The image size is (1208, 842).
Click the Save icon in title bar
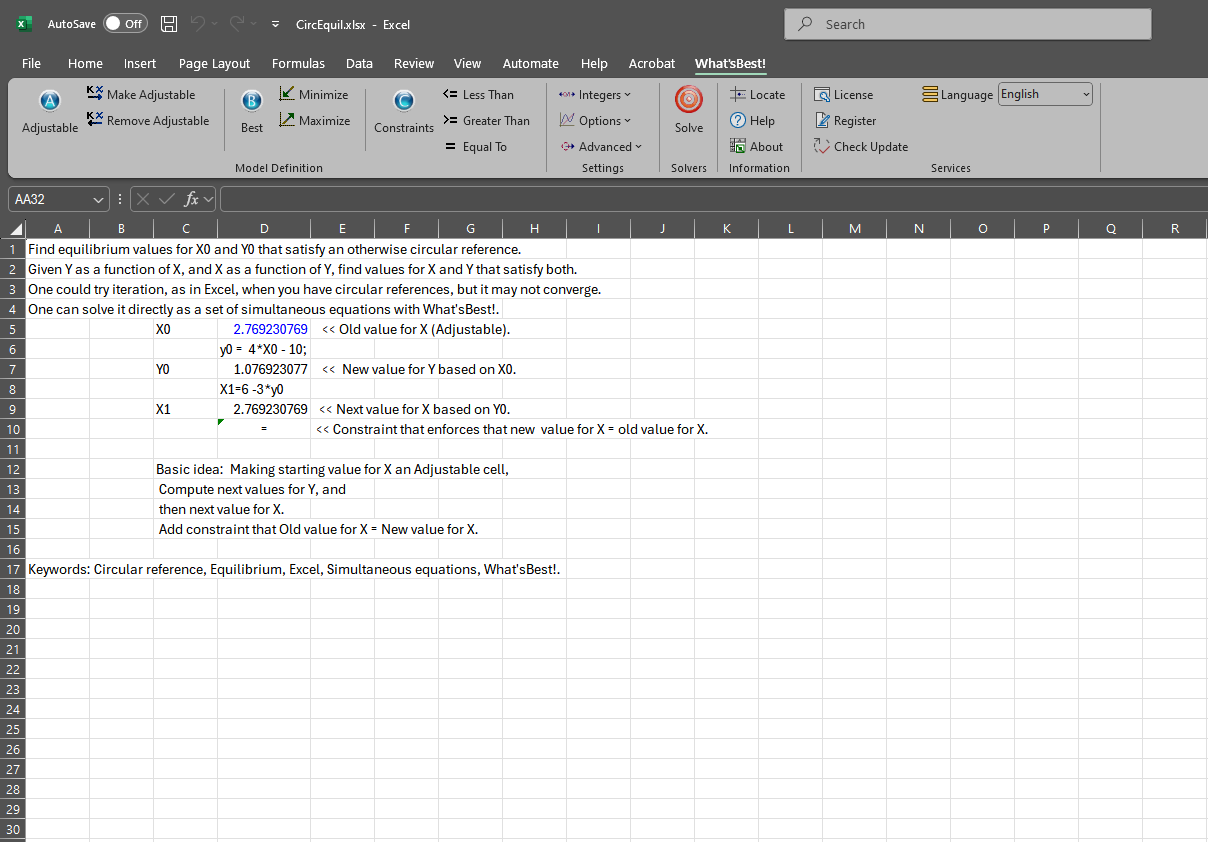point(169,24)
